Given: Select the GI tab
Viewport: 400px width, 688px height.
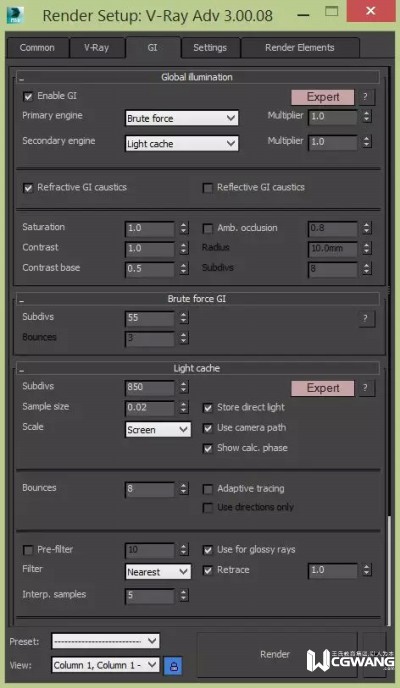Looking at the screenshot, I should click(152, 47).
